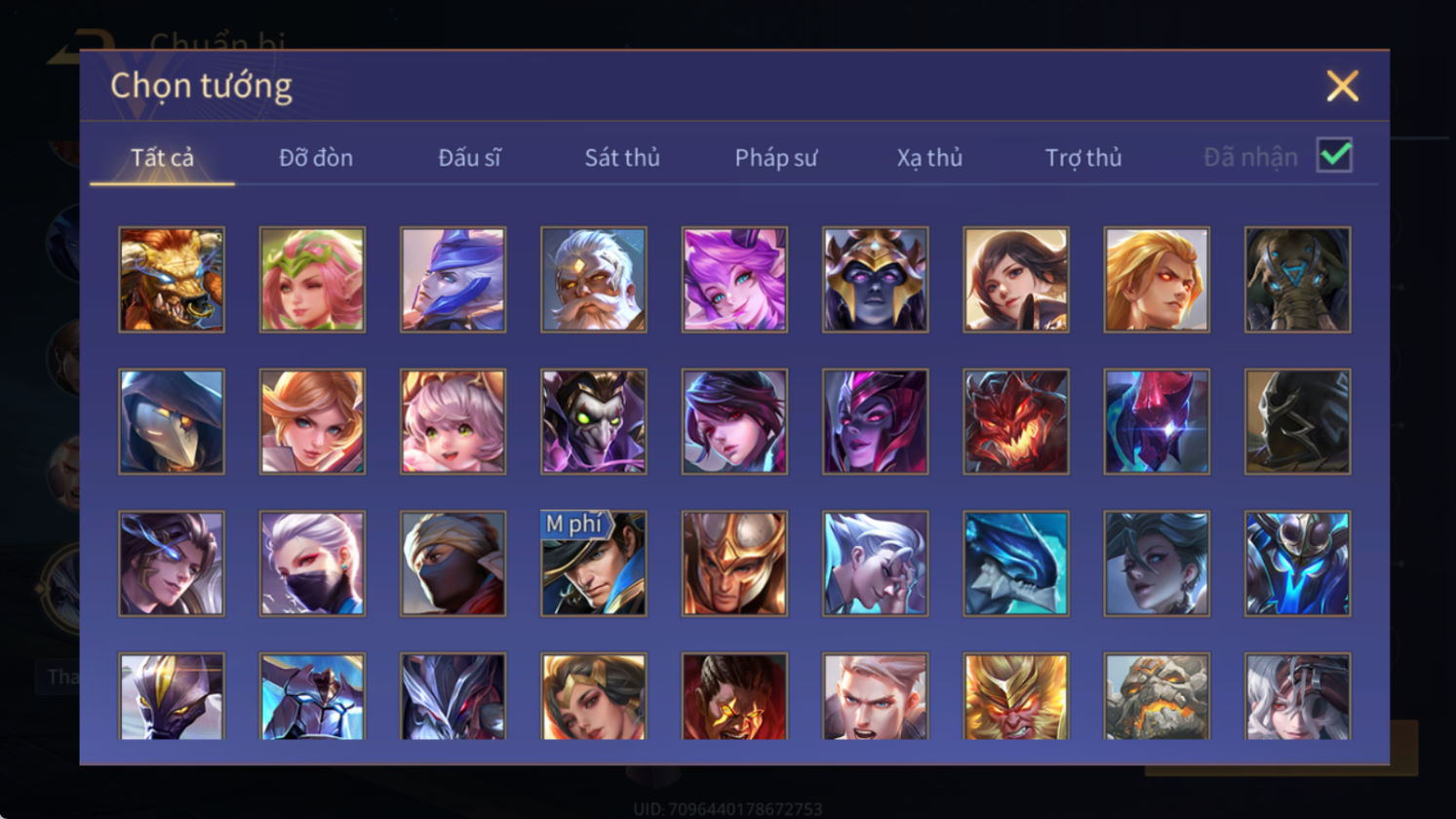
Task: Pick the blue shark monster hero portrait
Action: click(1015, 564)
